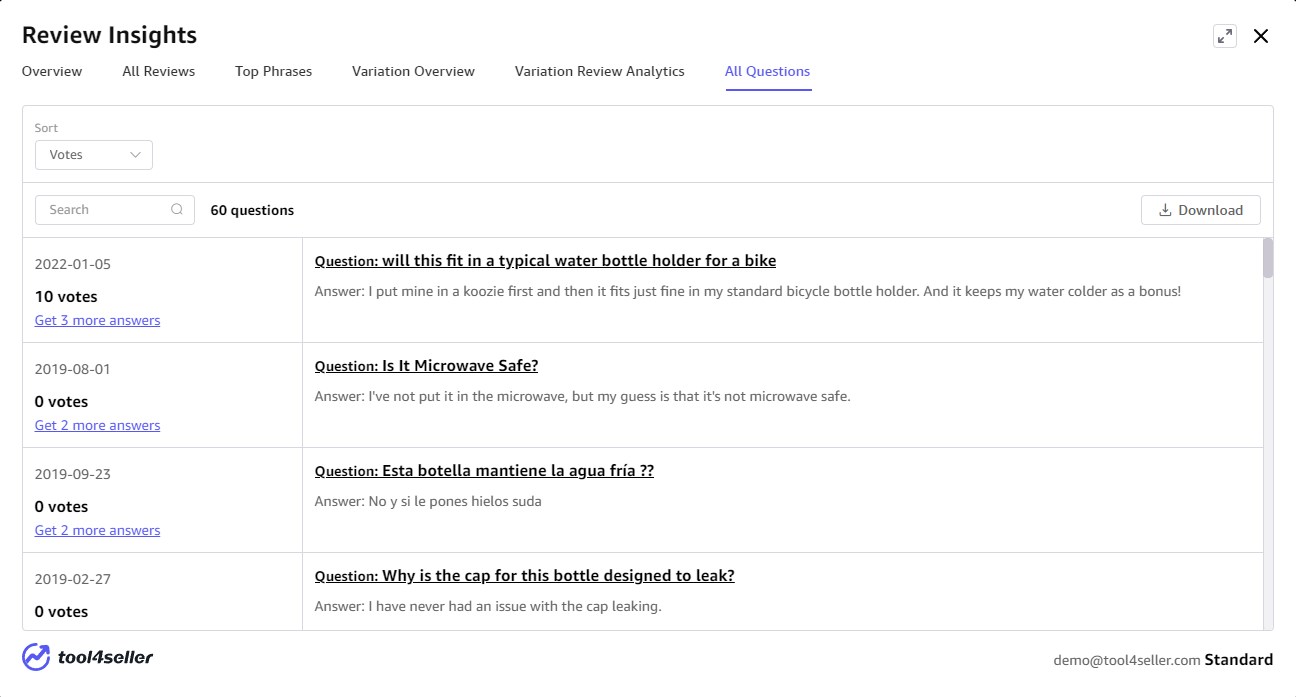1296x697 pixels.
Task: Open the "Is It Microwave Safe?" question
Action: 426,366
